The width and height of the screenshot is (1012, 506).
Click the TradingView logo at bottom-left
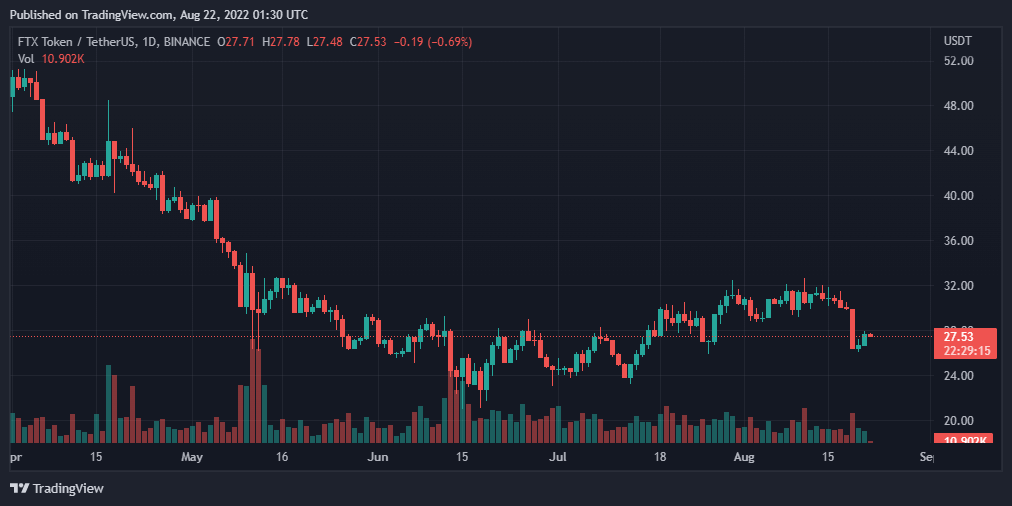(x=57, y=488)
